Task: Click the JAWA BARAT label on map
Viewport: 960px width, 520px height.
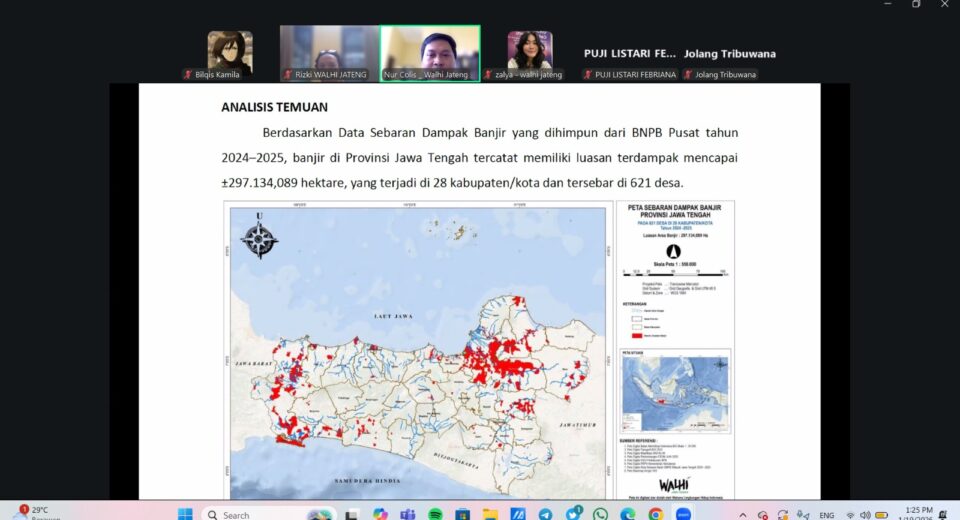Action: coord(253,364)
